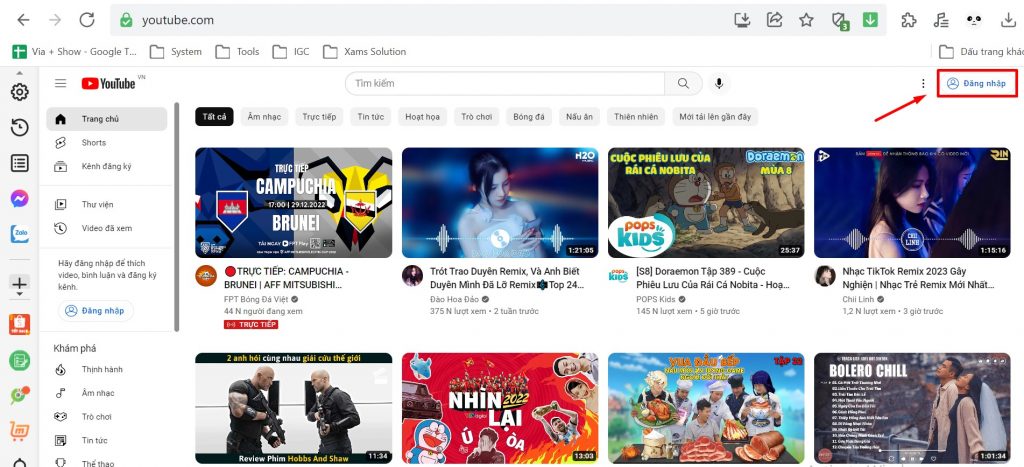
Task: Select the Hoạt họa filter chip
Action: coord(423,116)
